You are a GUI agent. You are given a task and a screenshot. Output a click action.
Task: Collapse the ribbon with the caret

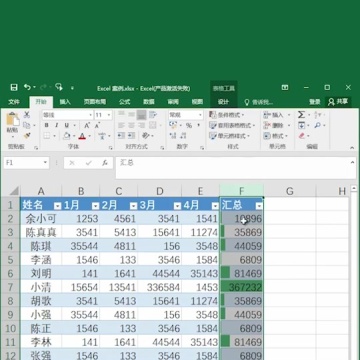click(x=352, y=147)
